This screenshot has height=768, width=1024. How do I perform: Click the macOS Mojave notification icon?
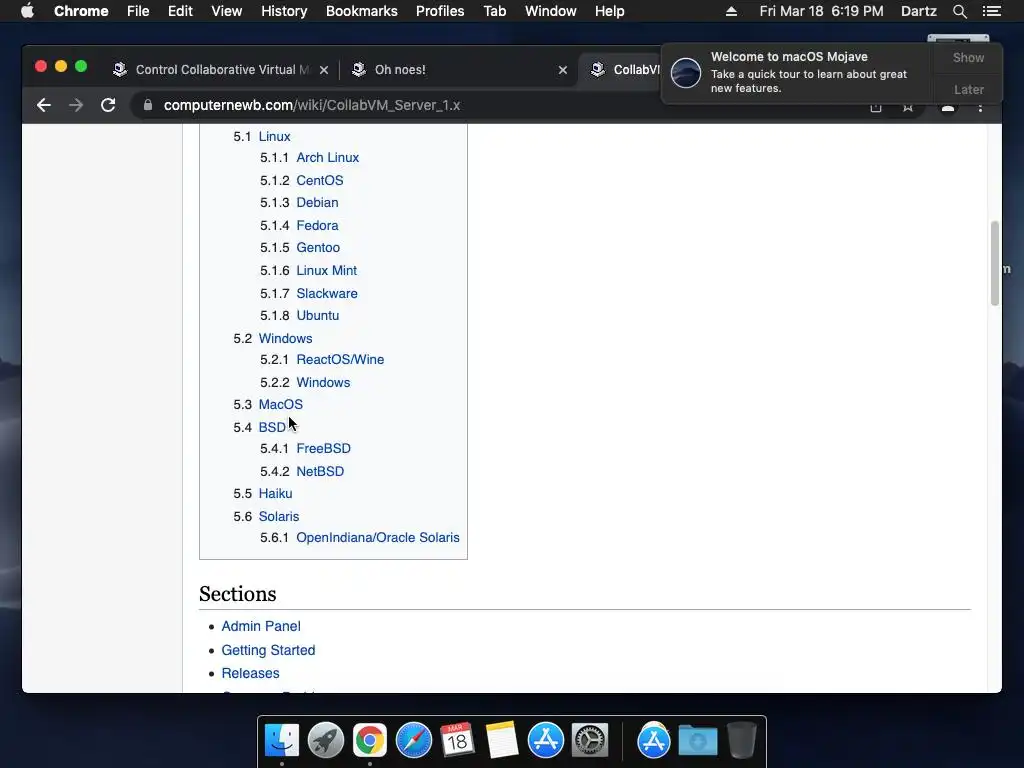[x=686, y=72]
